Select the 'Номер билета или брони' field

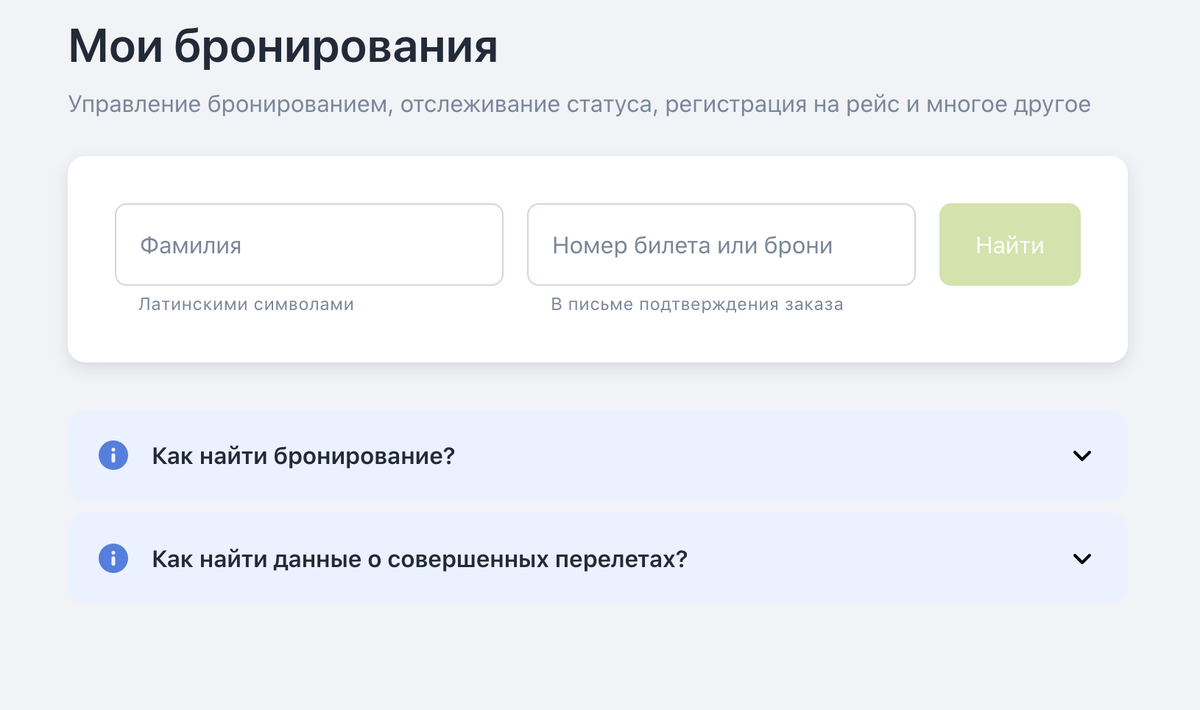tap(721, 244)
